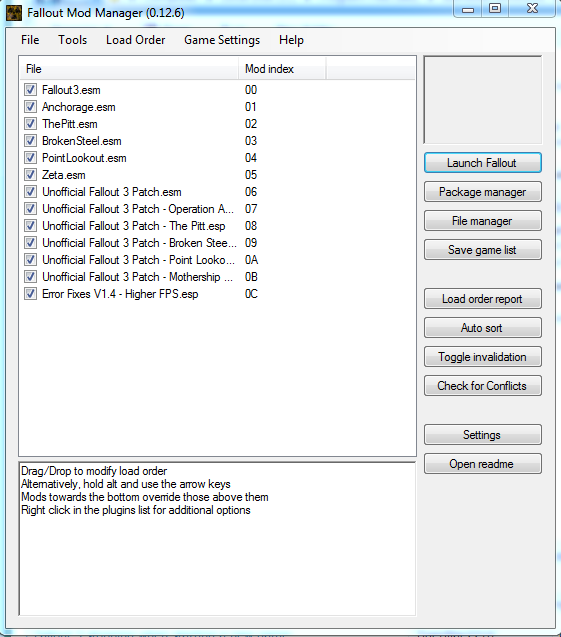
Task: Select the Anchorage.esm row text
Action: tap(78, 107)
